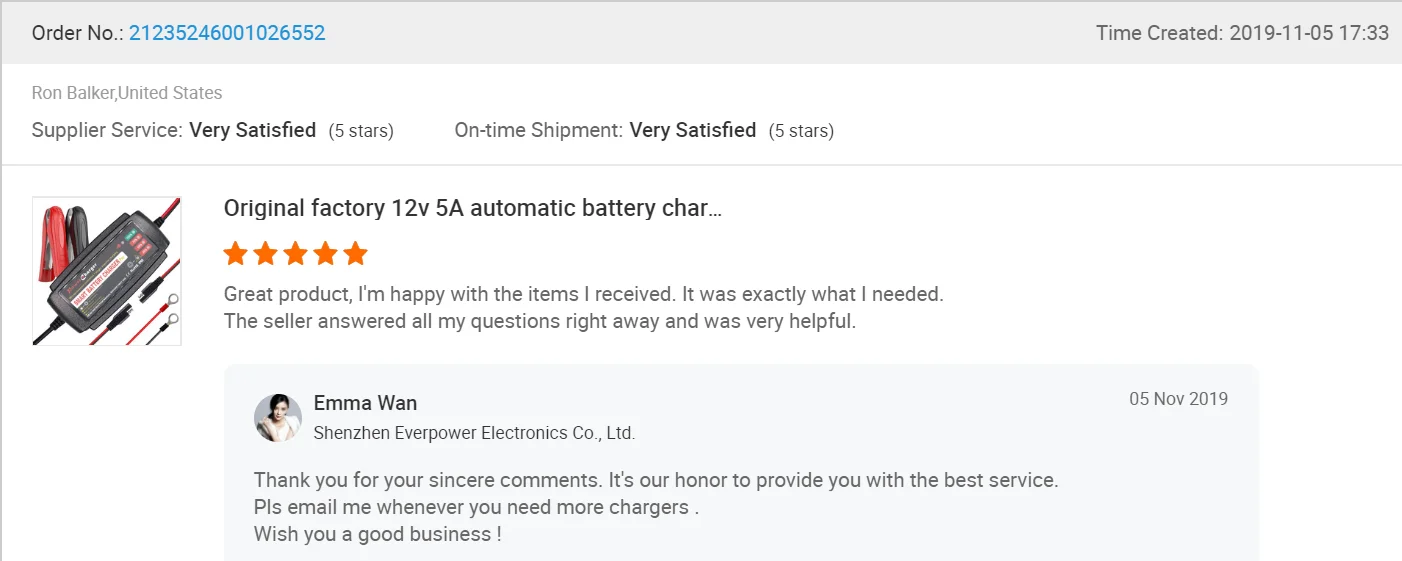Click the third orange rating star

(x=296, y=253)
